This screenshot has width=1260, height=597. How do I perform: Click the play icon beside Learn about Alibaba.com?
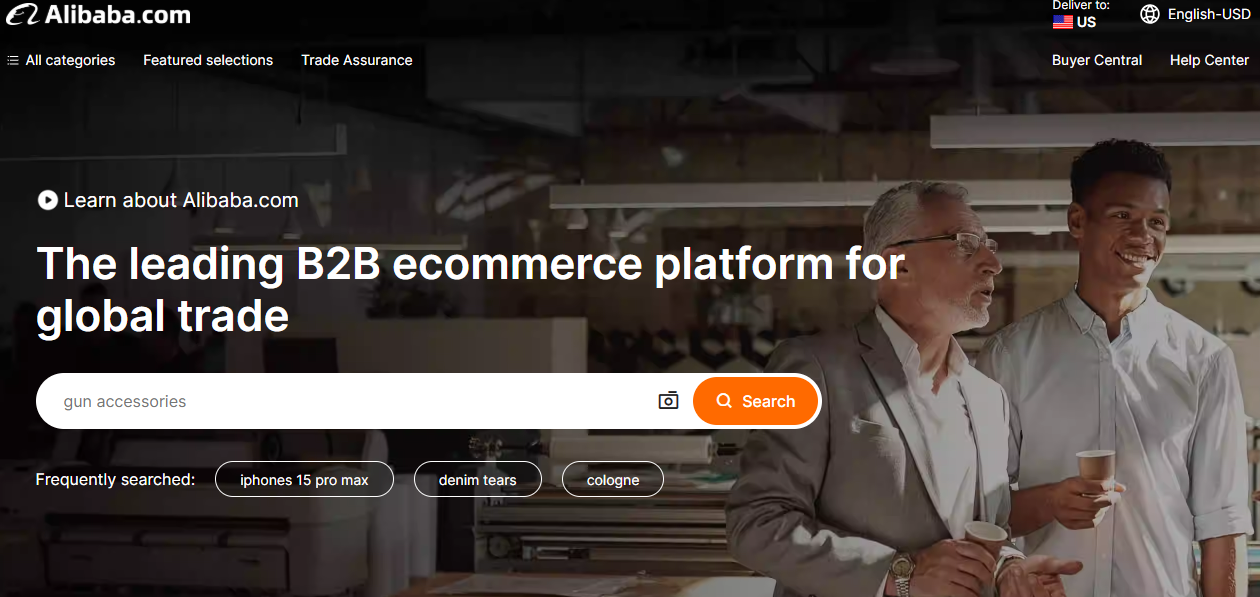[47, 200]
